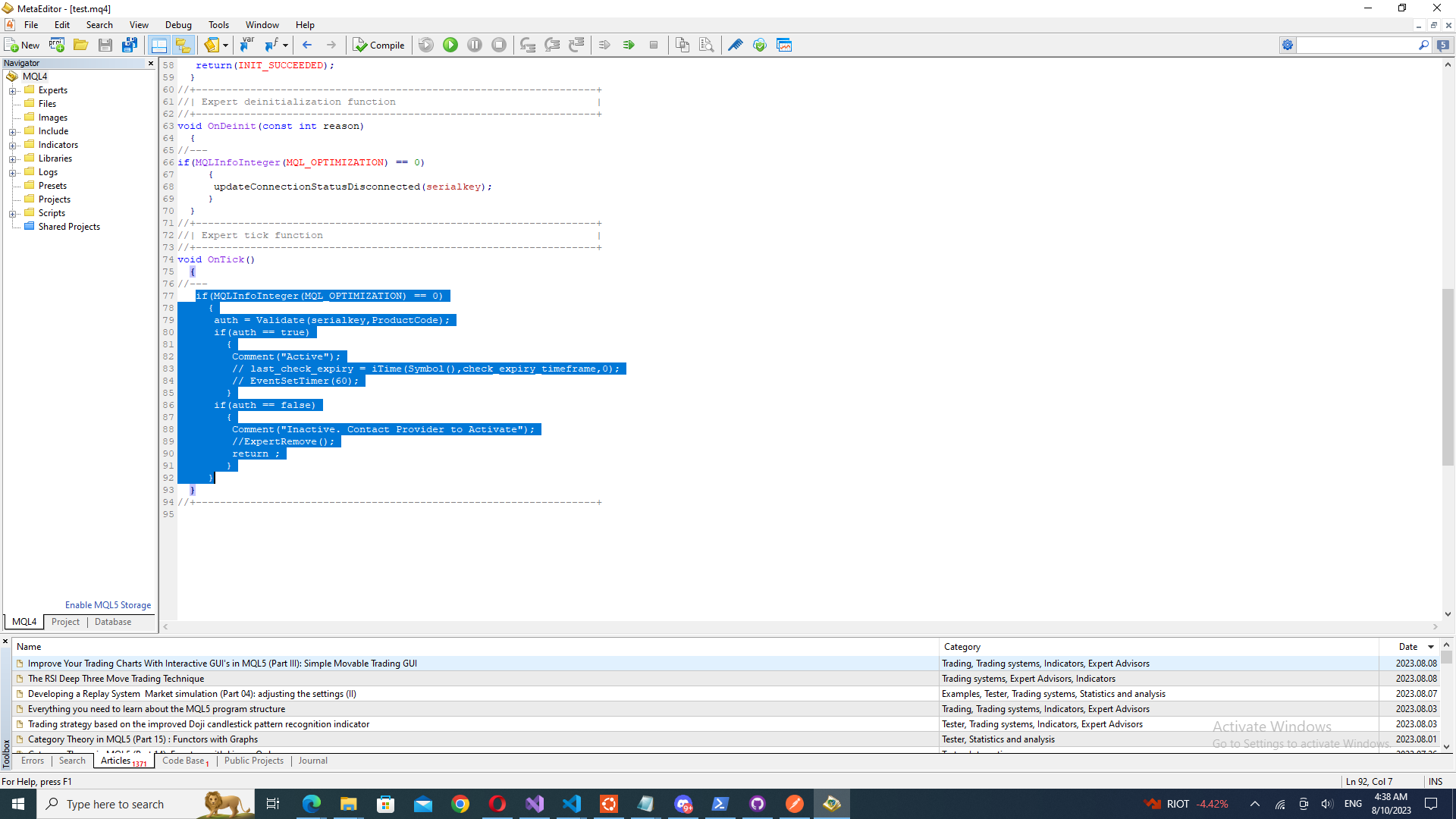Click the editor vertical scrollbar thumb
Image resolution: width=1456 pixels, height=819 pixels.
[x=1448, y=377]
